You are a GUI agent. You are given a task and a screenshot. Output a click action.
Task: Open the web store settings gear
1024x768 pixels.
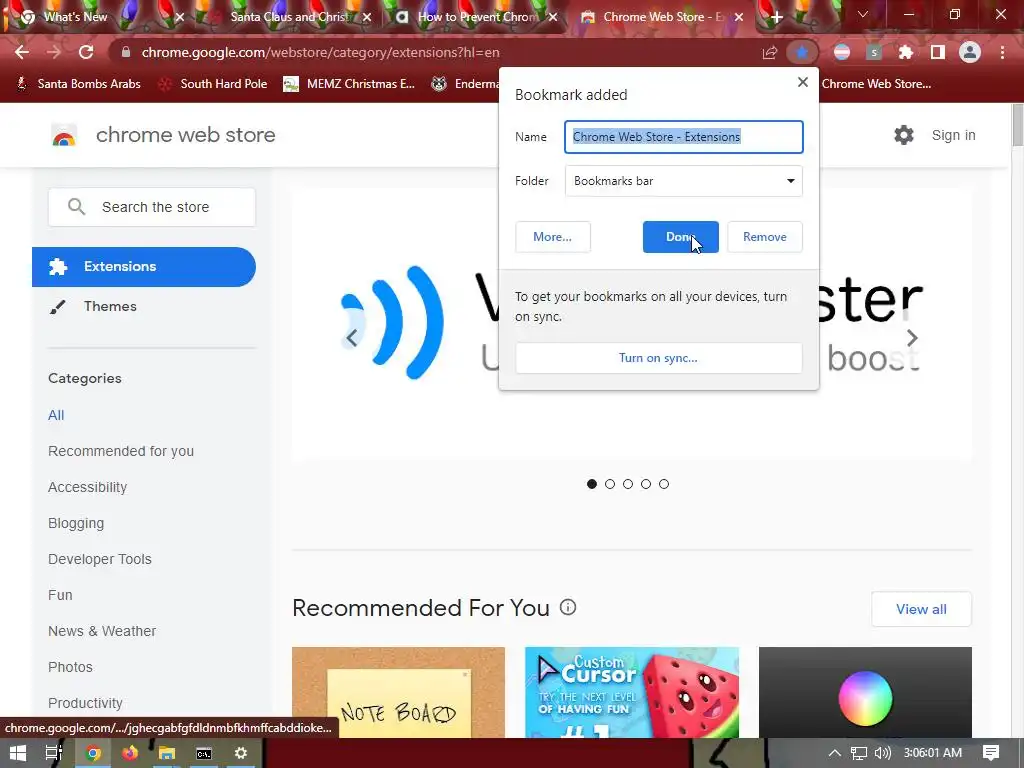pos(904,135)
